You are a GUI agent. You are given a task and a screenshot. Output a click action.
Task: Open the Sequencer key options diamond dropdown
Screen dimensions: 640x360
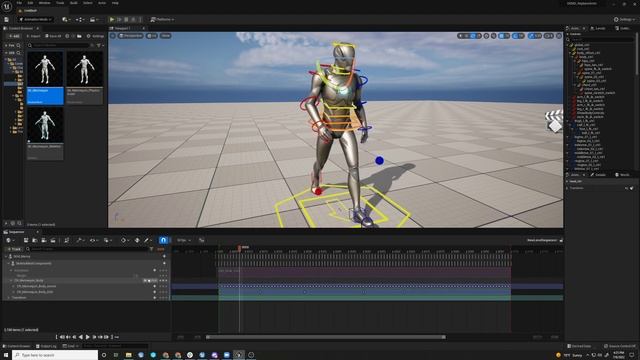click(x=124, y=240)
